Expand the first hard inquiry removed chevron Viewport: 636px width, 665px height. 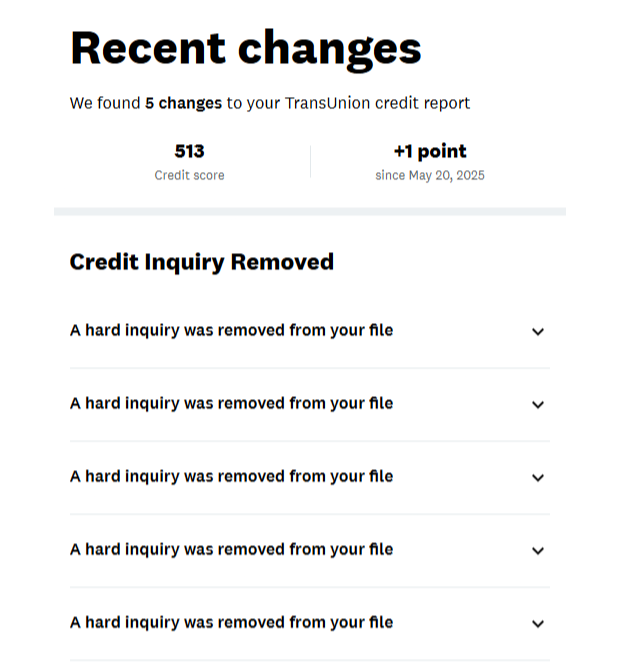coord(538,332)
